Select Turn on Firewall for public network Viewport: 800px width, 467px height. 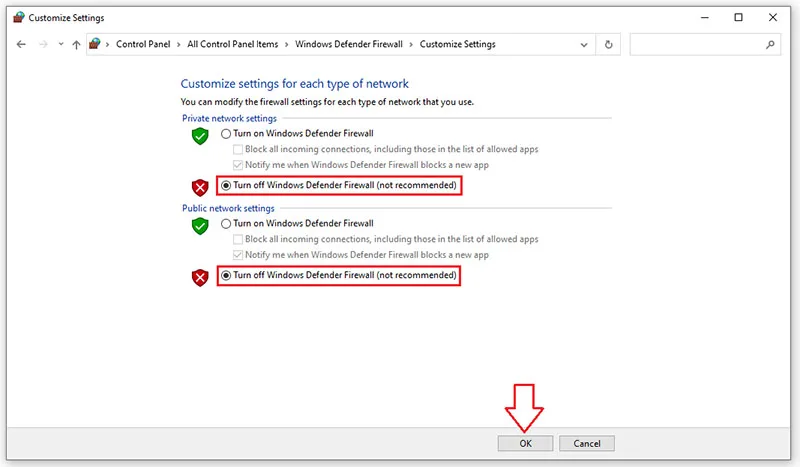(x=226, y=224)
